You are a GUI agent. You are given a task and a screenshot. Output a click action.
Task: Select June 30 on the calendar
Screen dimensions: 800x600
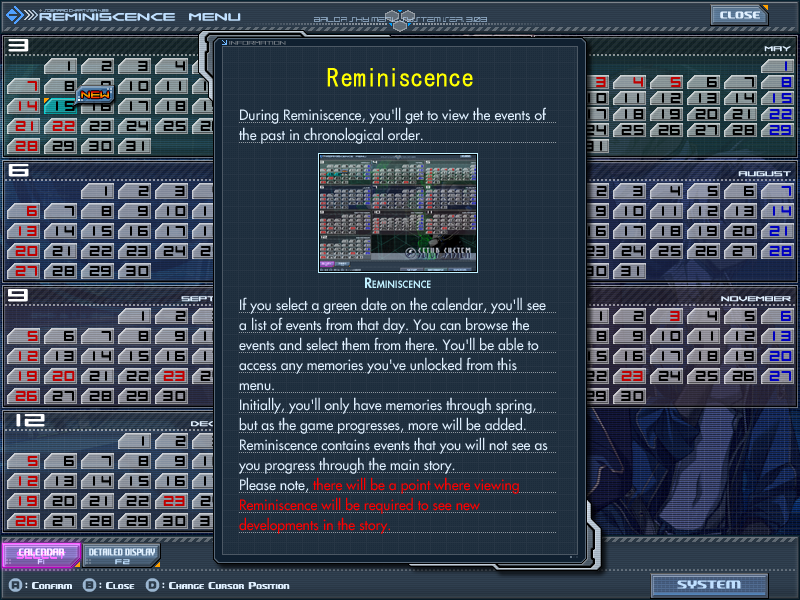click(135, 270)
